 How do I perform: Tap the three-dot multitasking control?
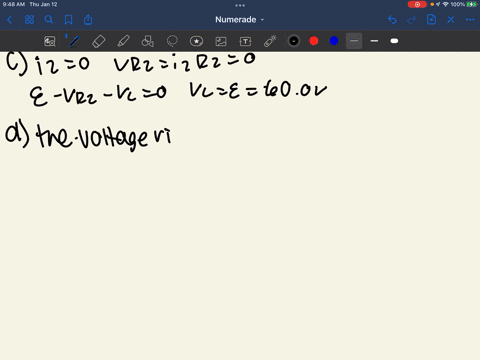point(240,5)
